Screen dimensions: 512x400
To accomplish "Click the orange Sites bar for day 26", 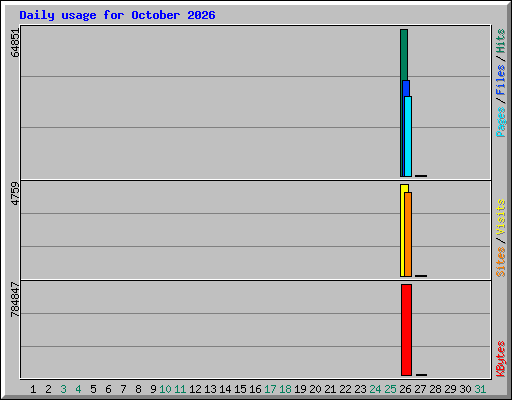I will [x=408, y=234].
